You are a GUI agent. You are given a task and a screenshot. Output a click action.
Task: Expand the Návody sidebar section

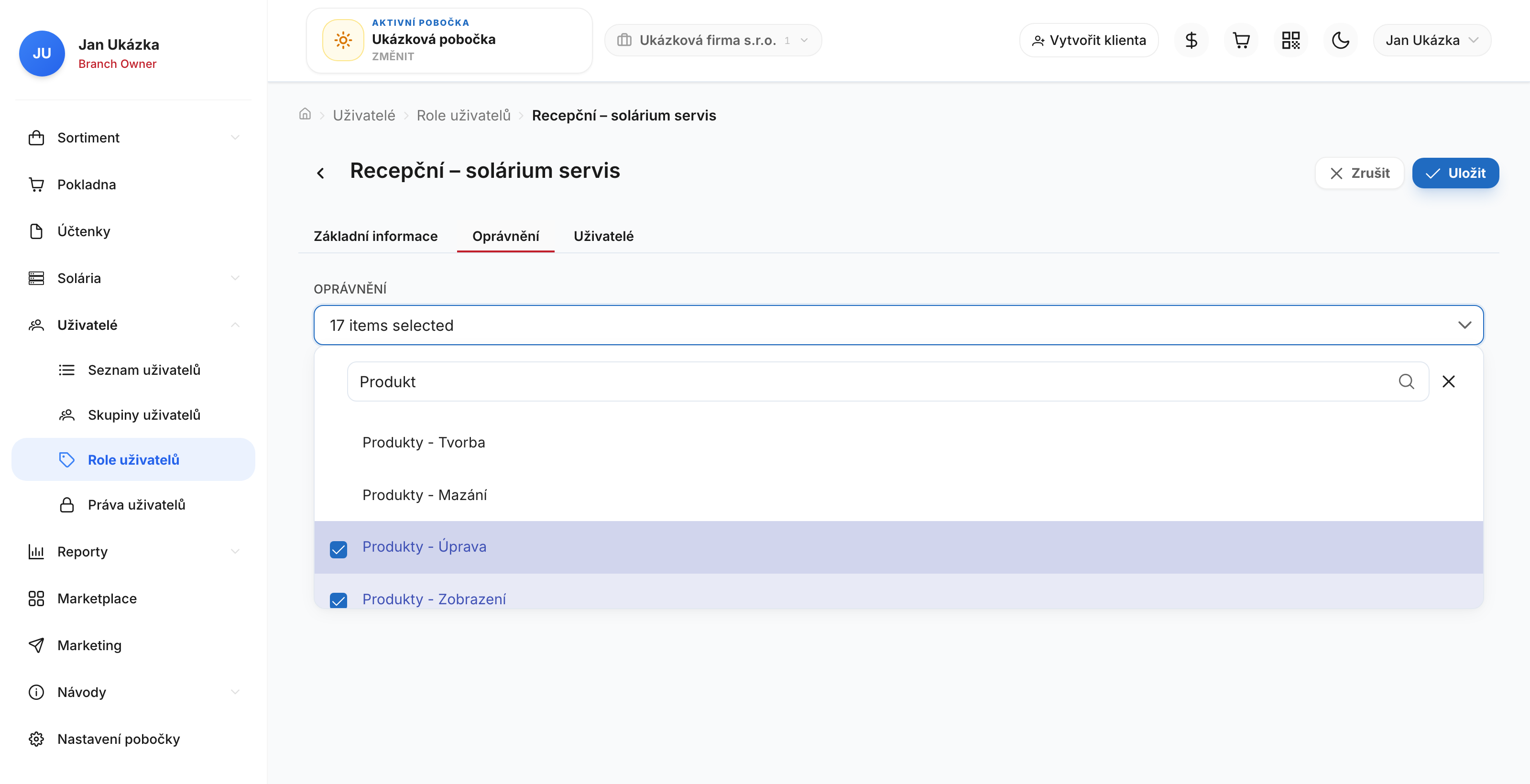(x=134, y=693)
